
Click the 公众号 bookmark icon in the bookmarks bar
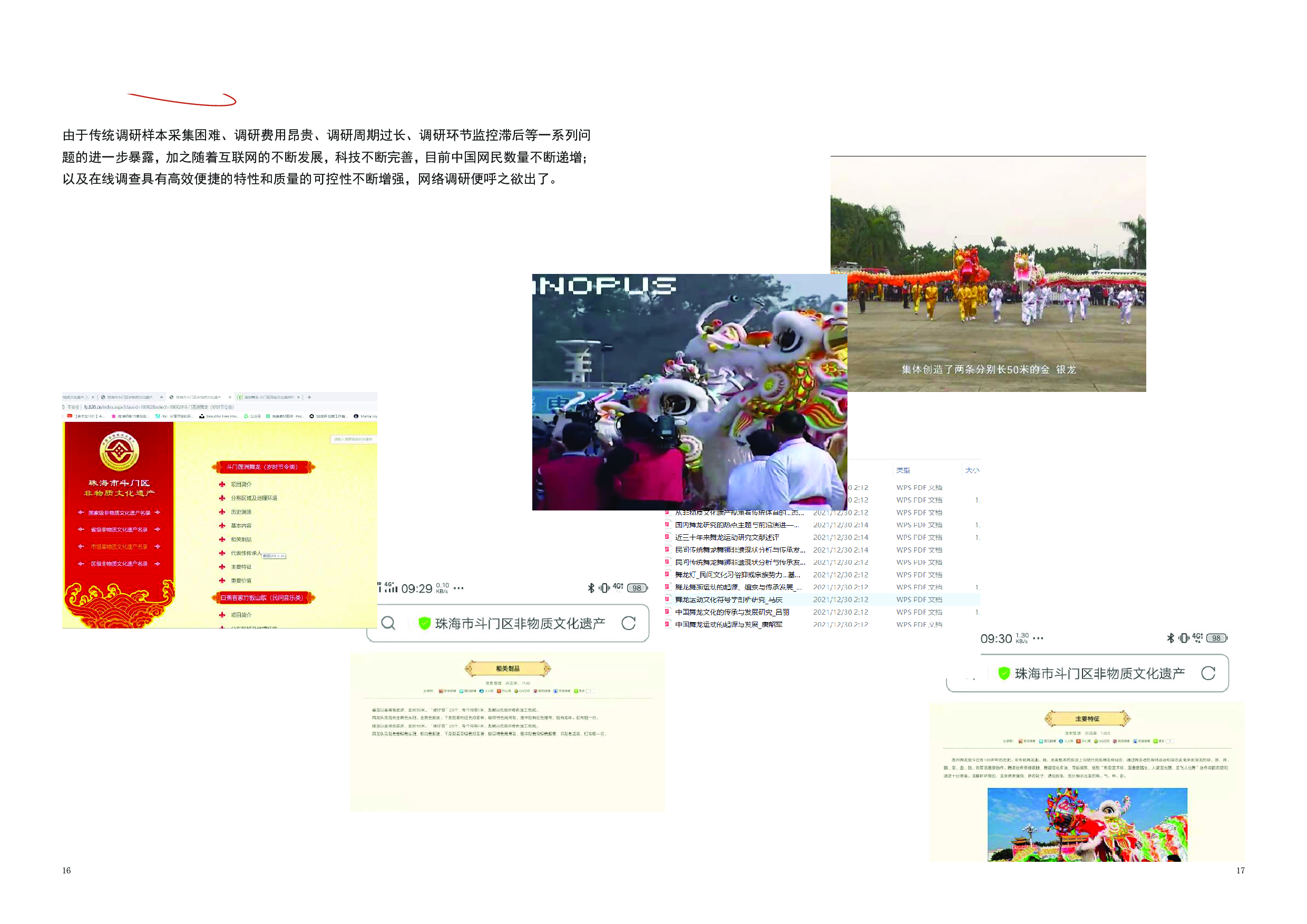247,417
